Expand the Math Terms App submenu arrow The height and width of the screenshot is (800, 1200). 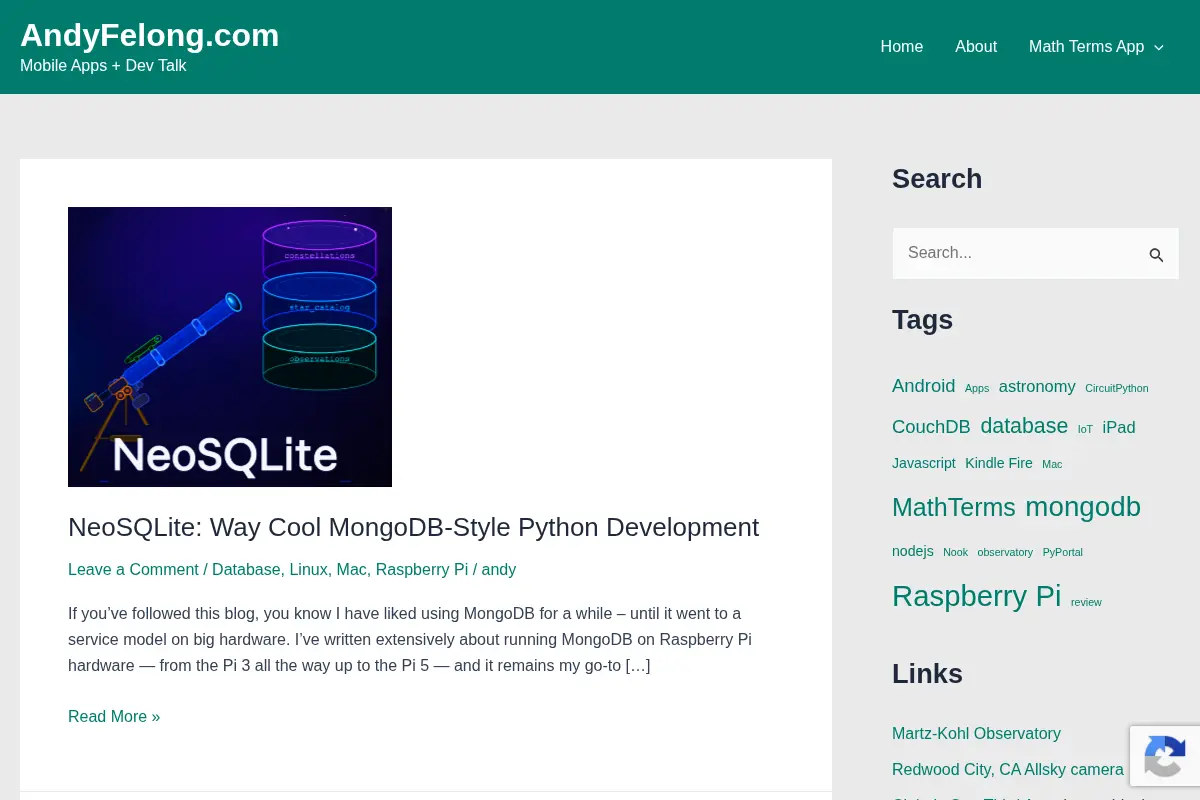pos(1159,47)
